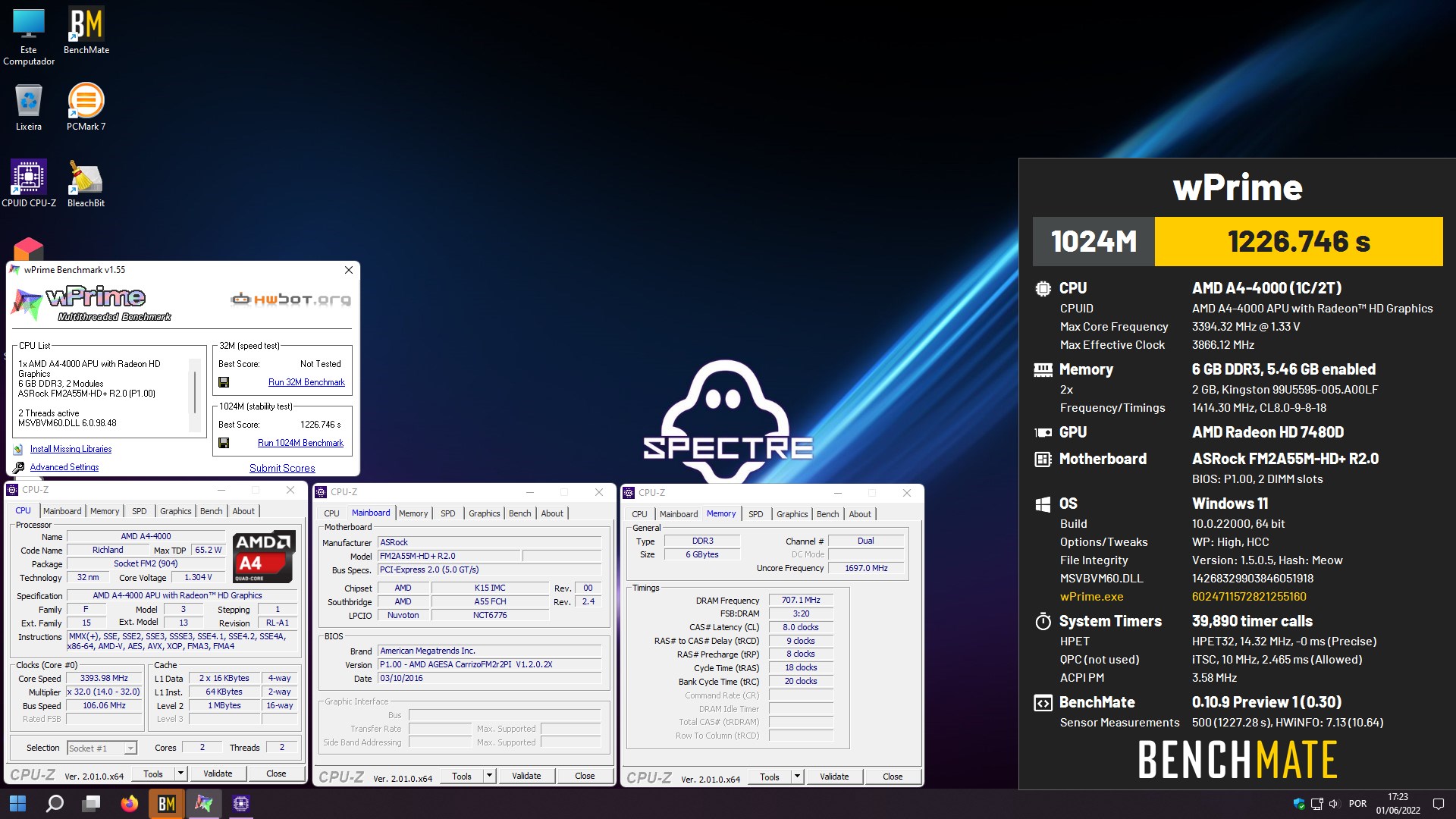
Task: Open taskbar Search
Action: (x=55, y=803)
